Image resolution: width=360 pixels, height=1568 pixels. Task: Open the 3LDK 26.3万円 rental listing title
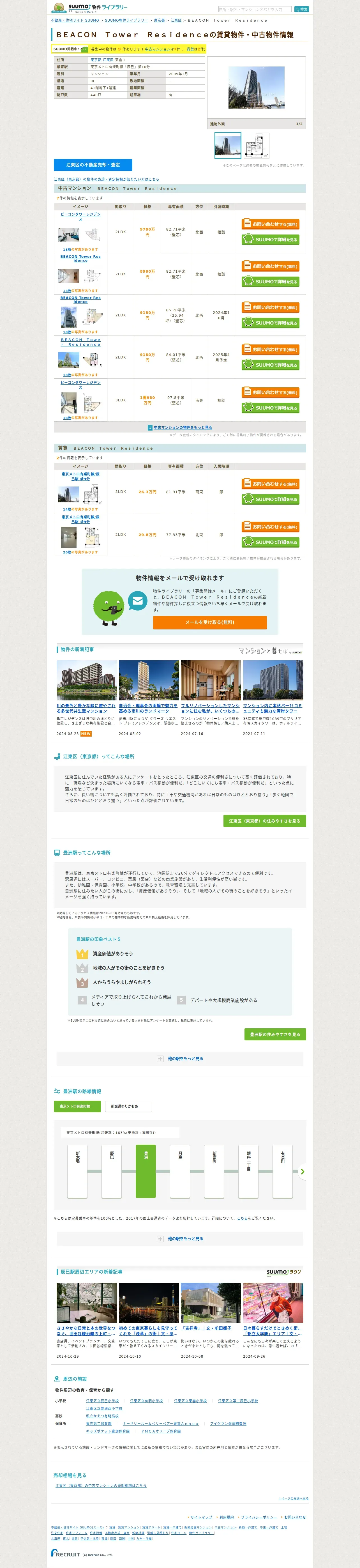point(80,477)
